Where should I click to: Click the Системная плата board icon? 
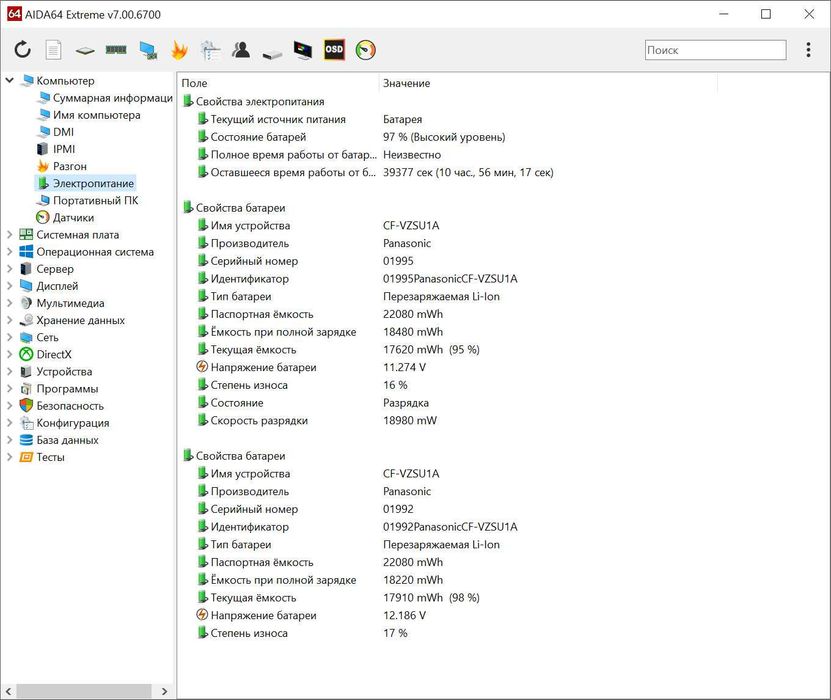point(26,234)
